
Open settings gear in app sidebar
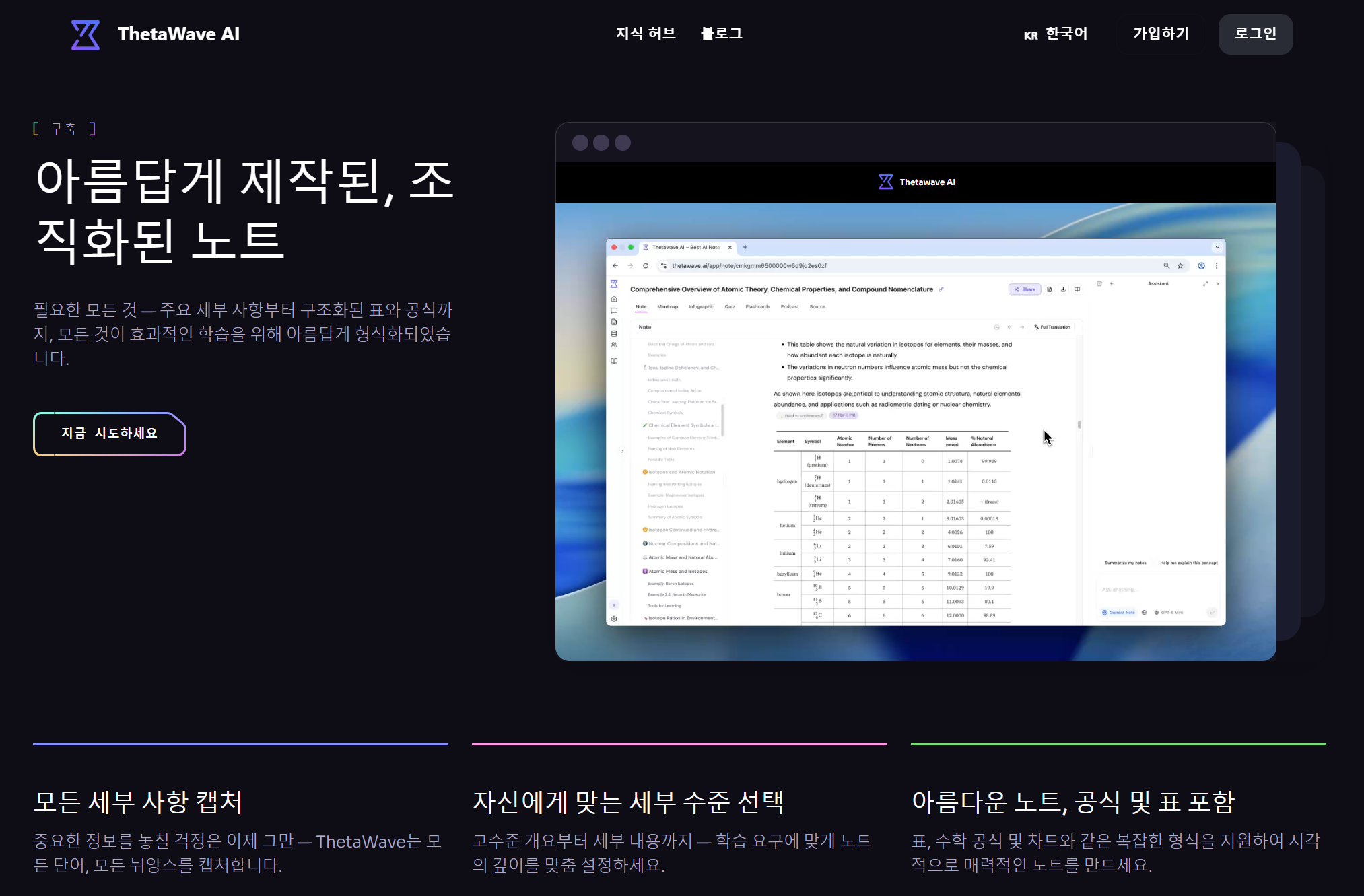point(614,619)
